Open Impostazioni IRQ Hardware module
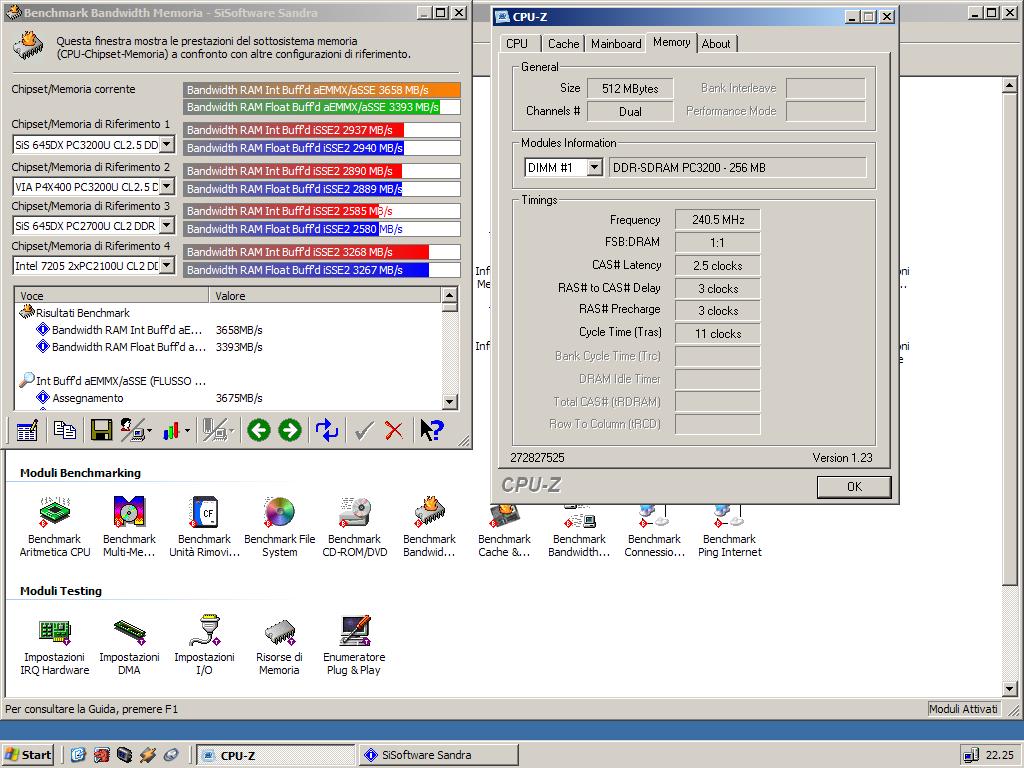Image resolution: width=1024 pixels, height=768 pixels. coord(55,645)
